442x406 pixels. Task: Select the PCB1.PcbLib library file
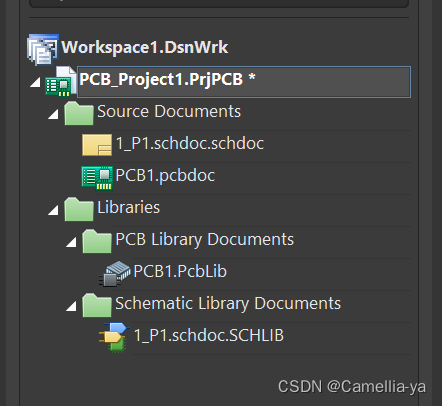pos(180,271)
